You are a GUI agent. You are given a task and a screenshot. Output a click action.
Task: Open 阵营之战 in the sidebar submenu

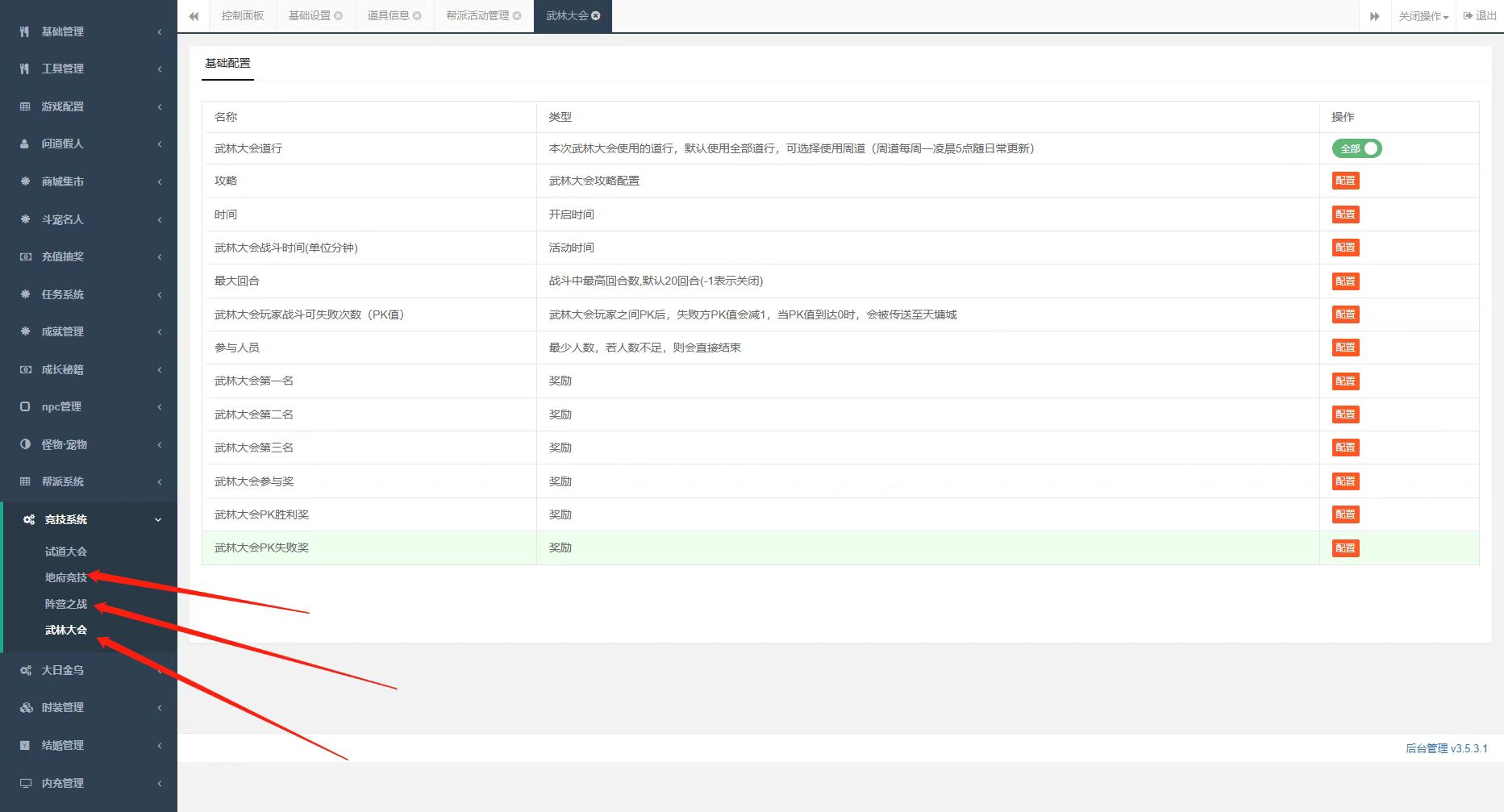click(x=66, y=604)
